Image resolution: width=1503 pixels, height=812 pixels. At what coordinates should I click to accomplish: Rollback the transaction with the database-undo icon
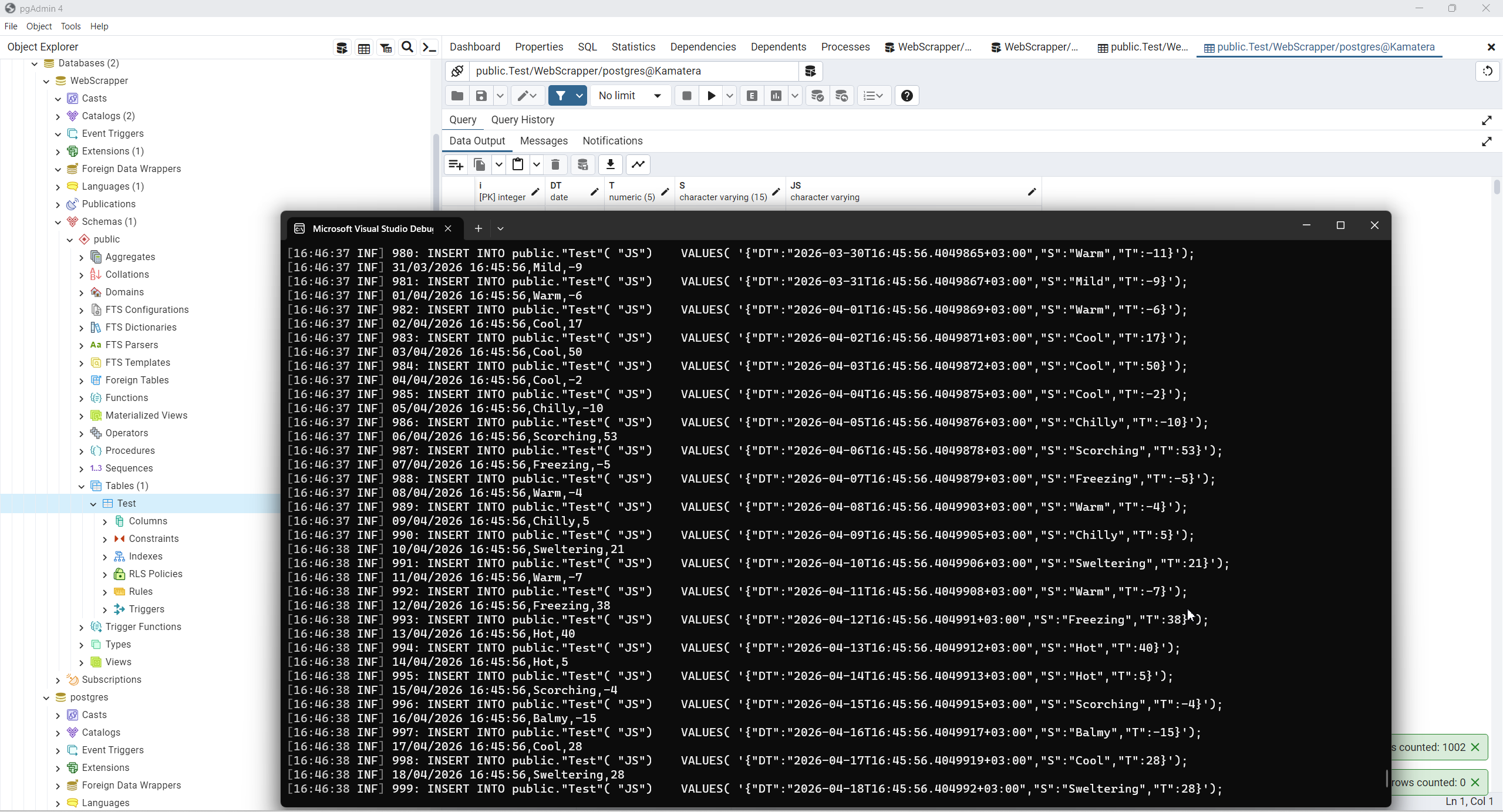(x=841, y=96)
